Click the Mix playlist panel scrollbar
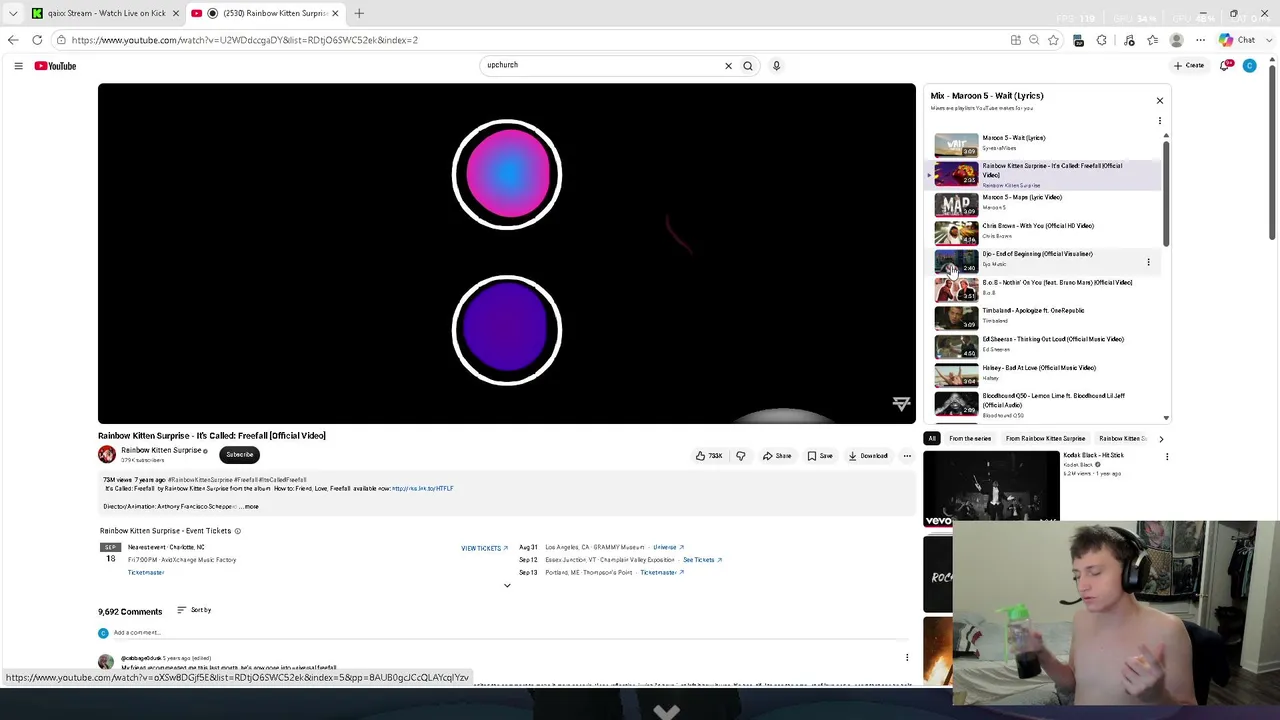The height and width of the screenshot is (720, 1280). 1166,192
